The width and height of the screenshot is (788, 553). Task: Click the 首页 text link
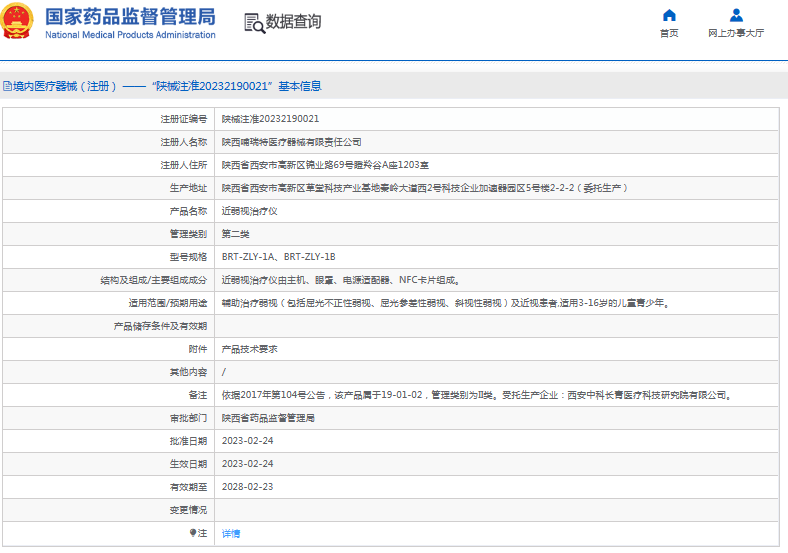[669, 33]
